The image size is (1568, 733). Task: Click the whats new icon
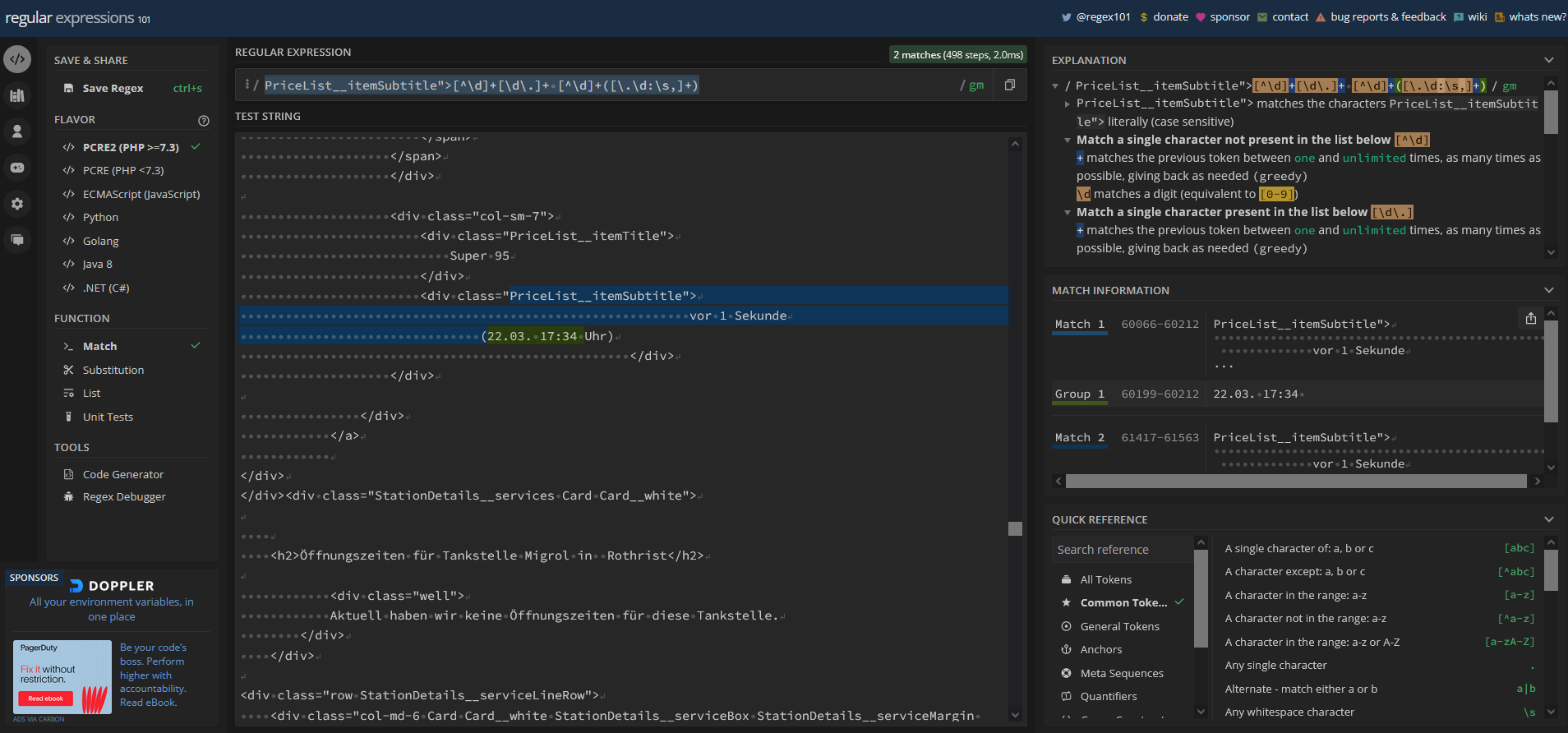point(1500,17)
